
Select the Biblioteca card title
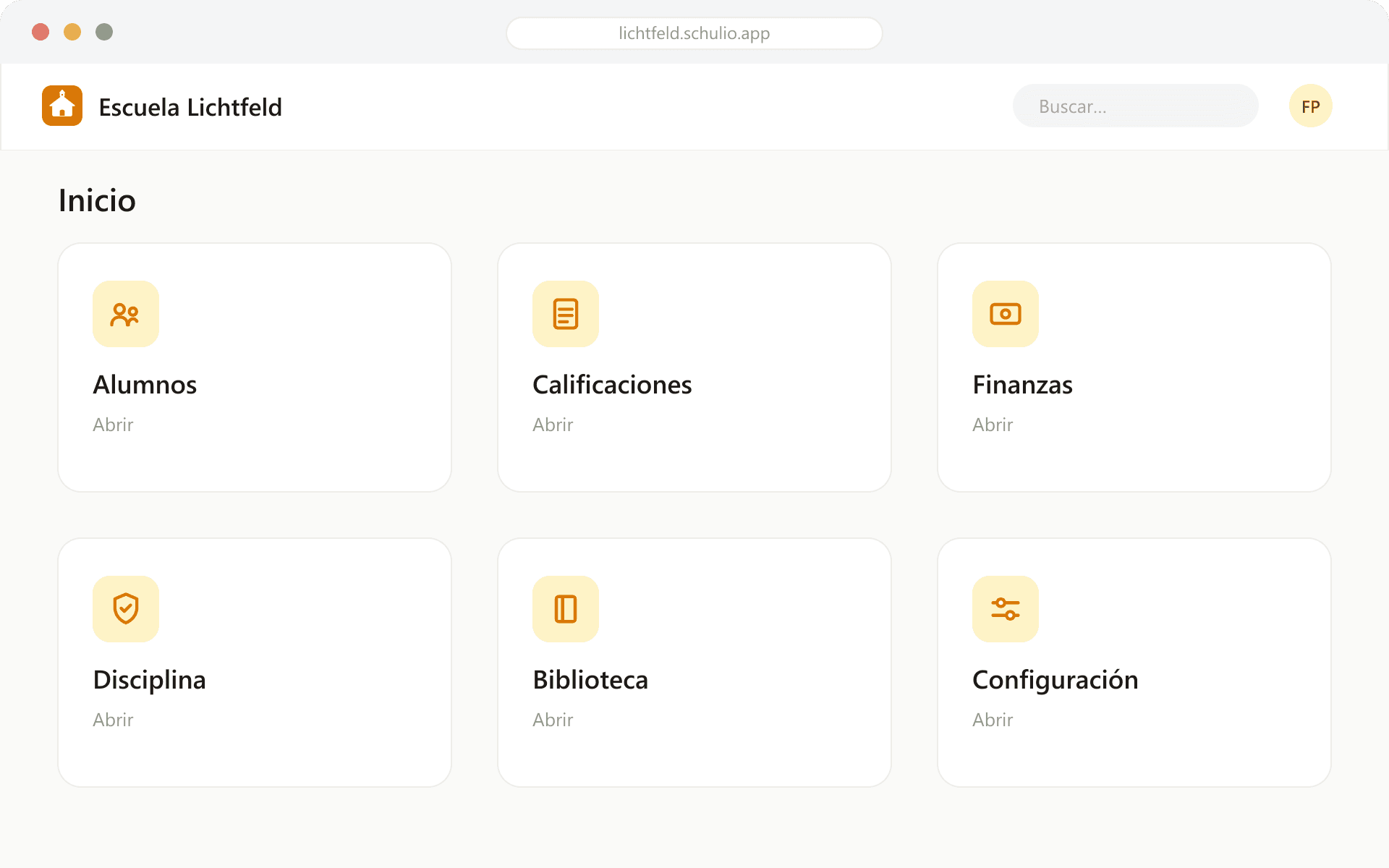click(x=590, y=680)
